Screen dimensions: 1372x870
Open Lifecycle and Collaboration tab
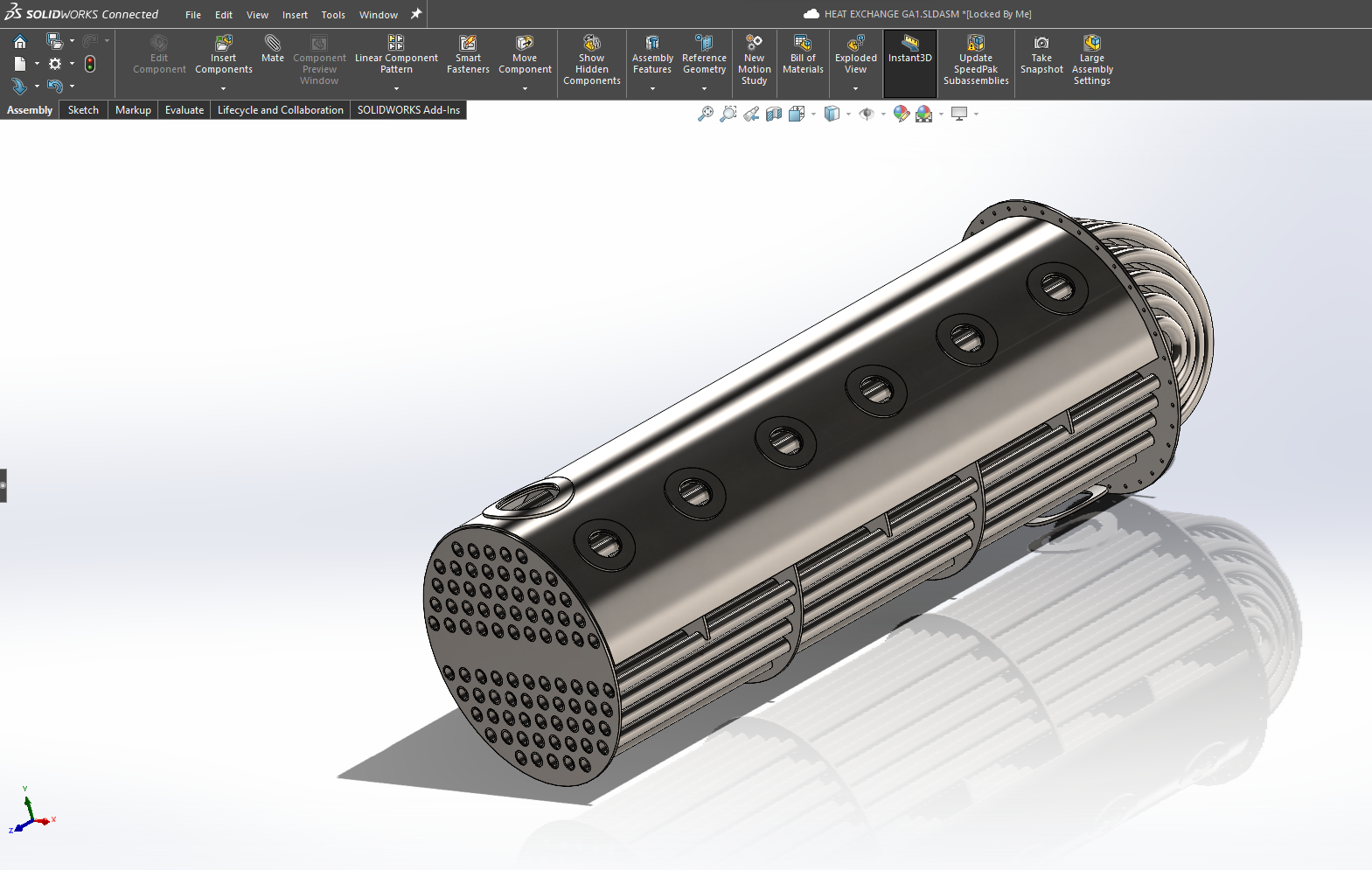click(x=281, y=110)
